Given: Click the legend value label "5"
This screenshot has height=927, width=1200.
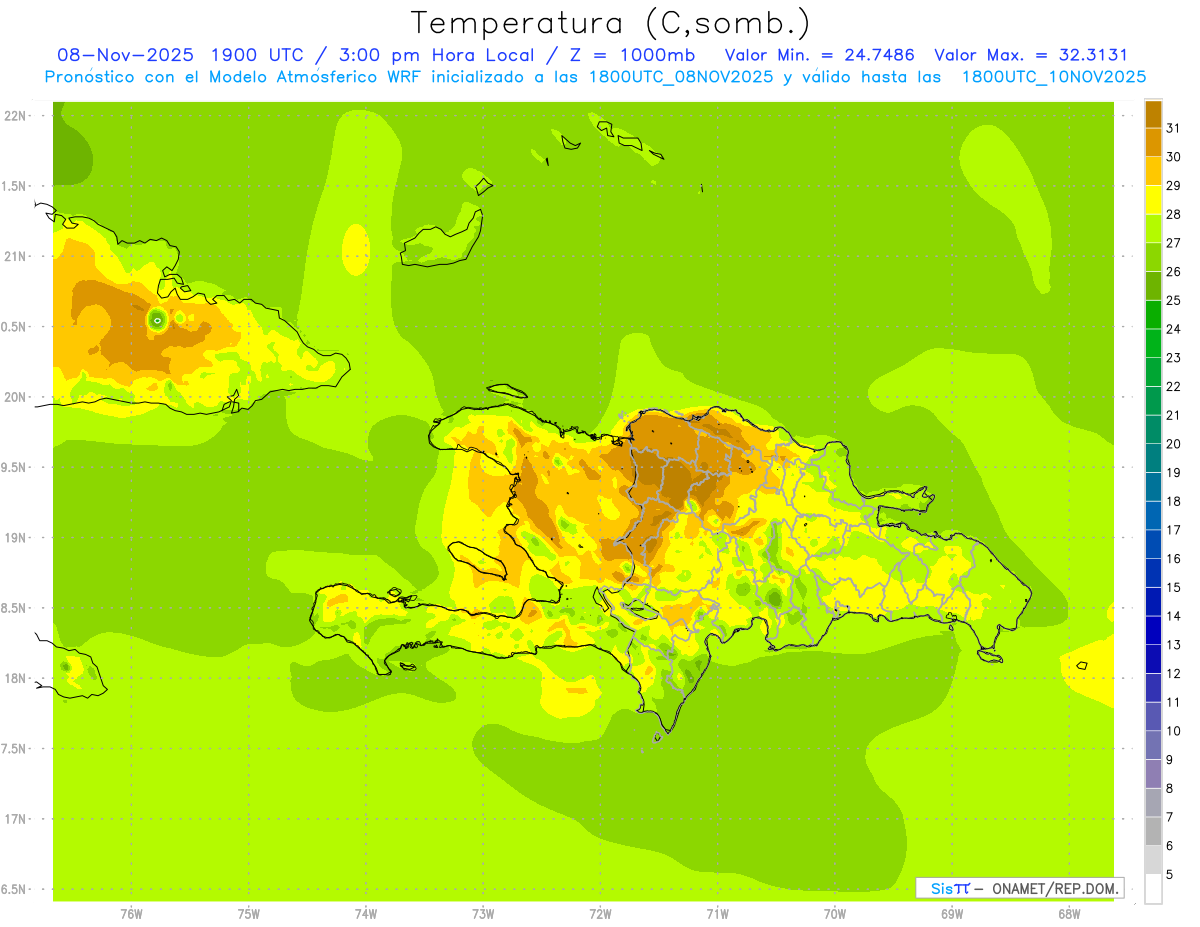Looking at the screenshot, I should click(x=1170, y=875).
